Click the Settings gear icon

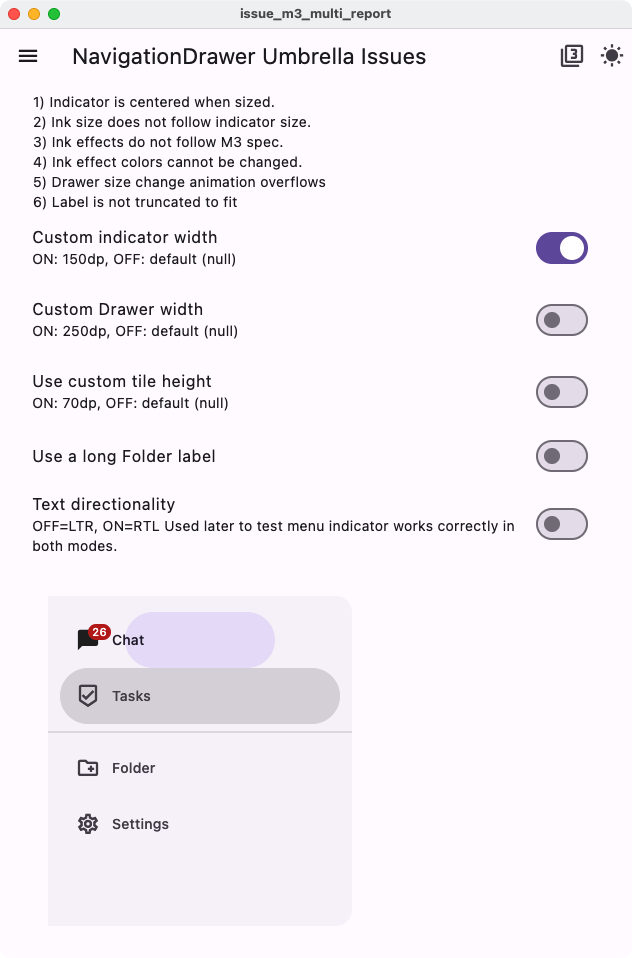(88, 824)
